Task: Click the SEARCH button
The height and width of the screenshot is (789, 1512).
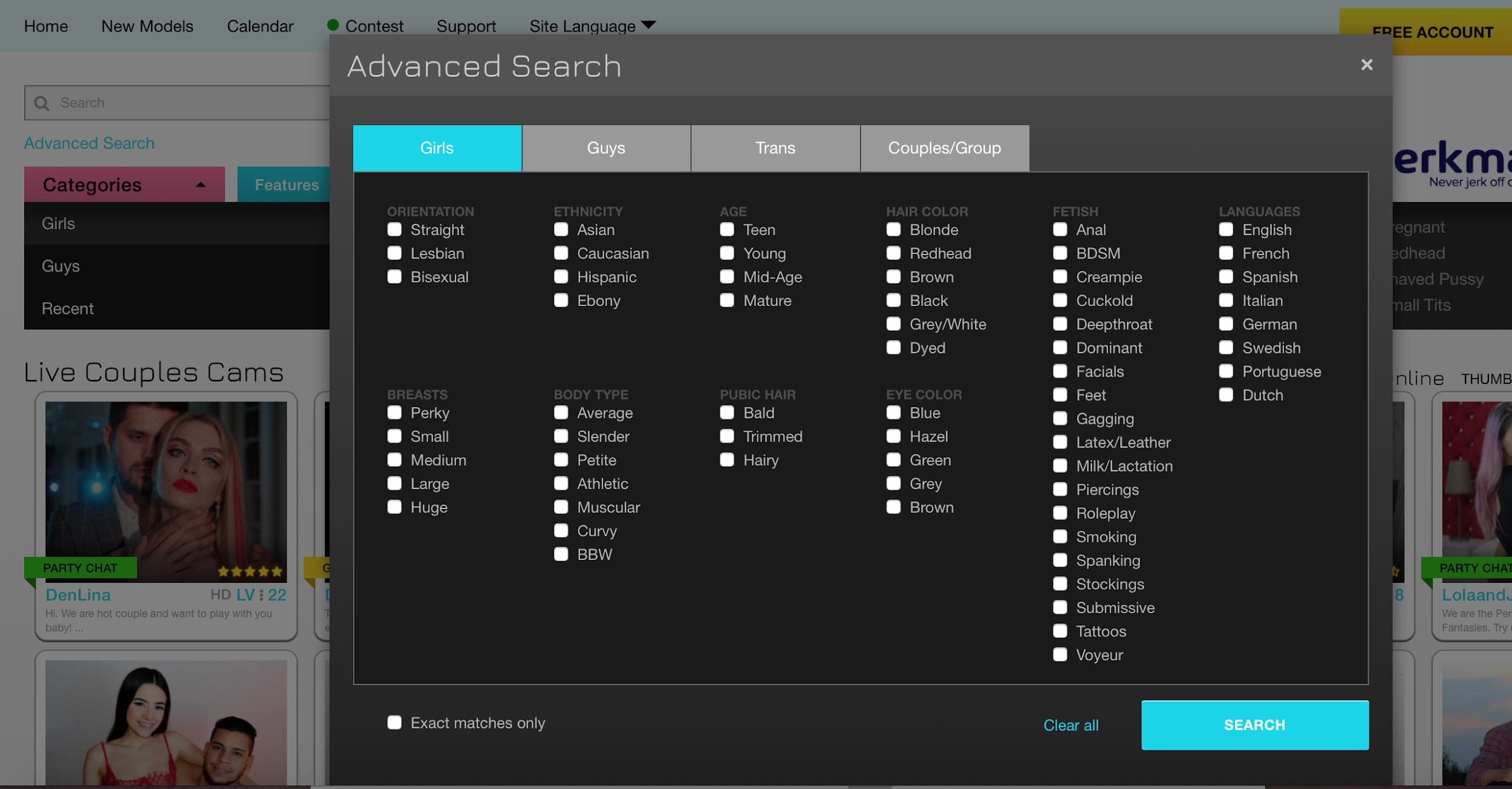Action: (x=1255, y=725)
